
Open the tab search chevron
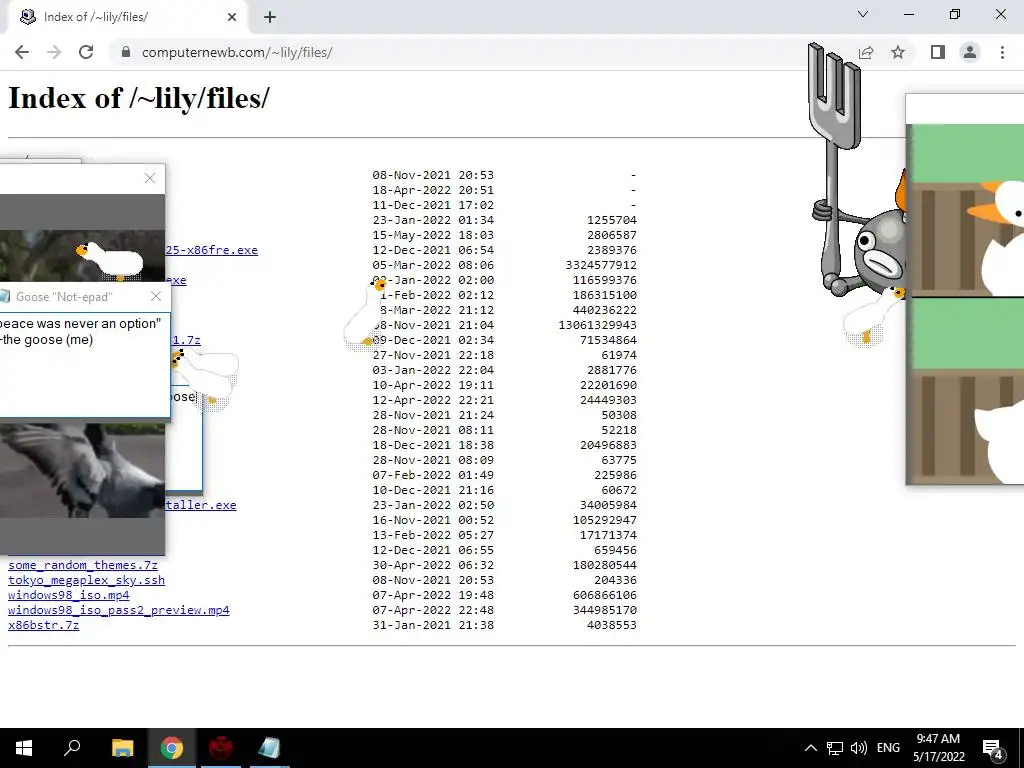point(863,14)
